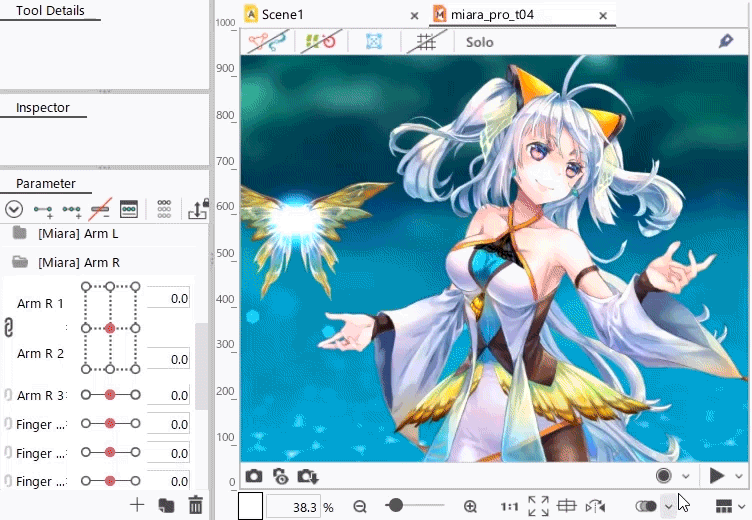Click the play button
The height and width of the screenshot is (520, 752).
coord(717,476)
